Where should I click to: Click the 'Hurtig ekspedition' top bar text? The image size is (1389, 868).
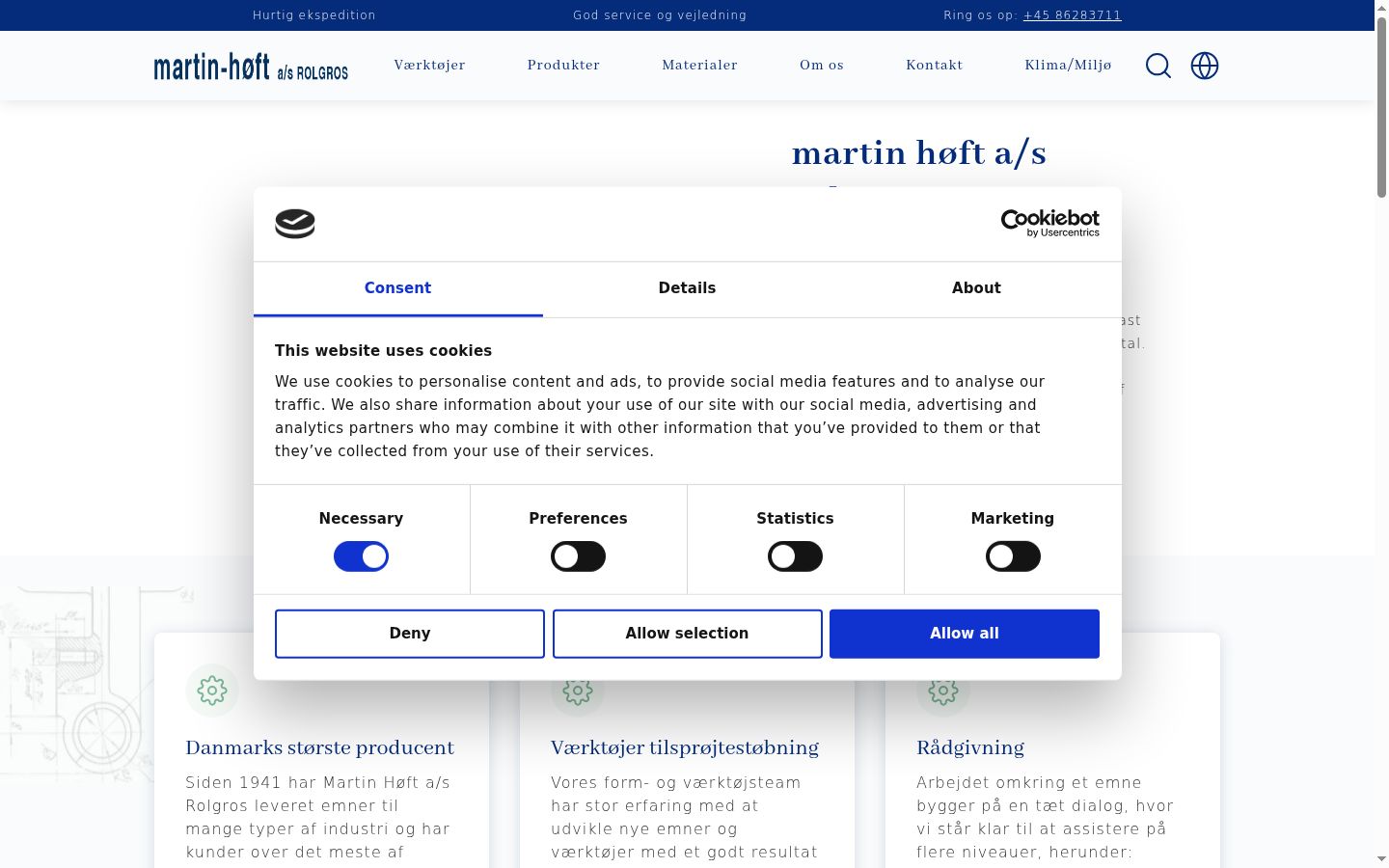tap(314, 15)
